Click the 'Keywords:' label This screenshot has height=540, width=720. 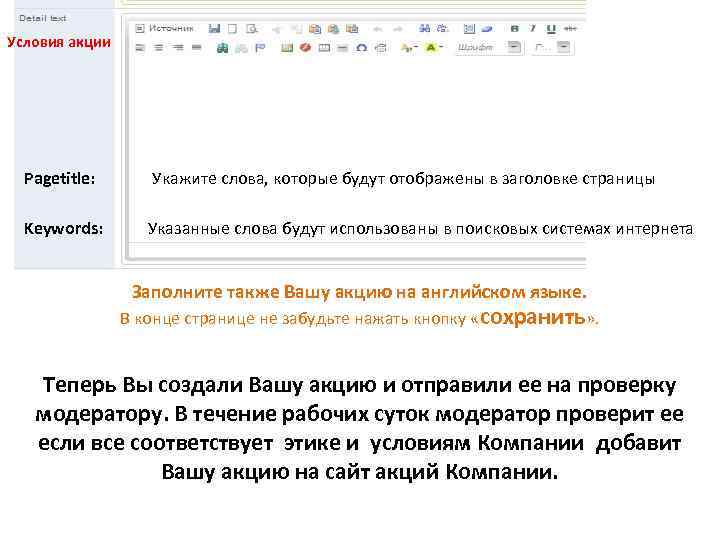point(63,228)
